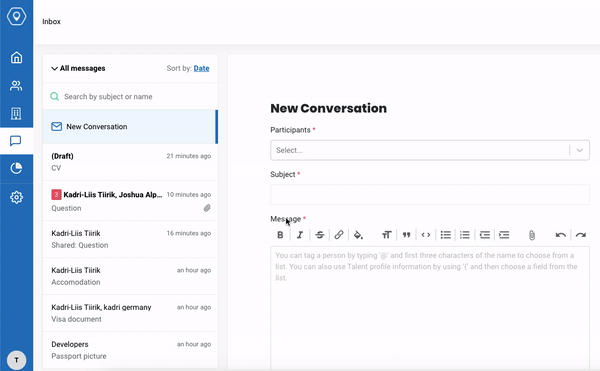Change text size with heading icon
The width and height of the screenshot is (600, 371).
coord(386,235)
